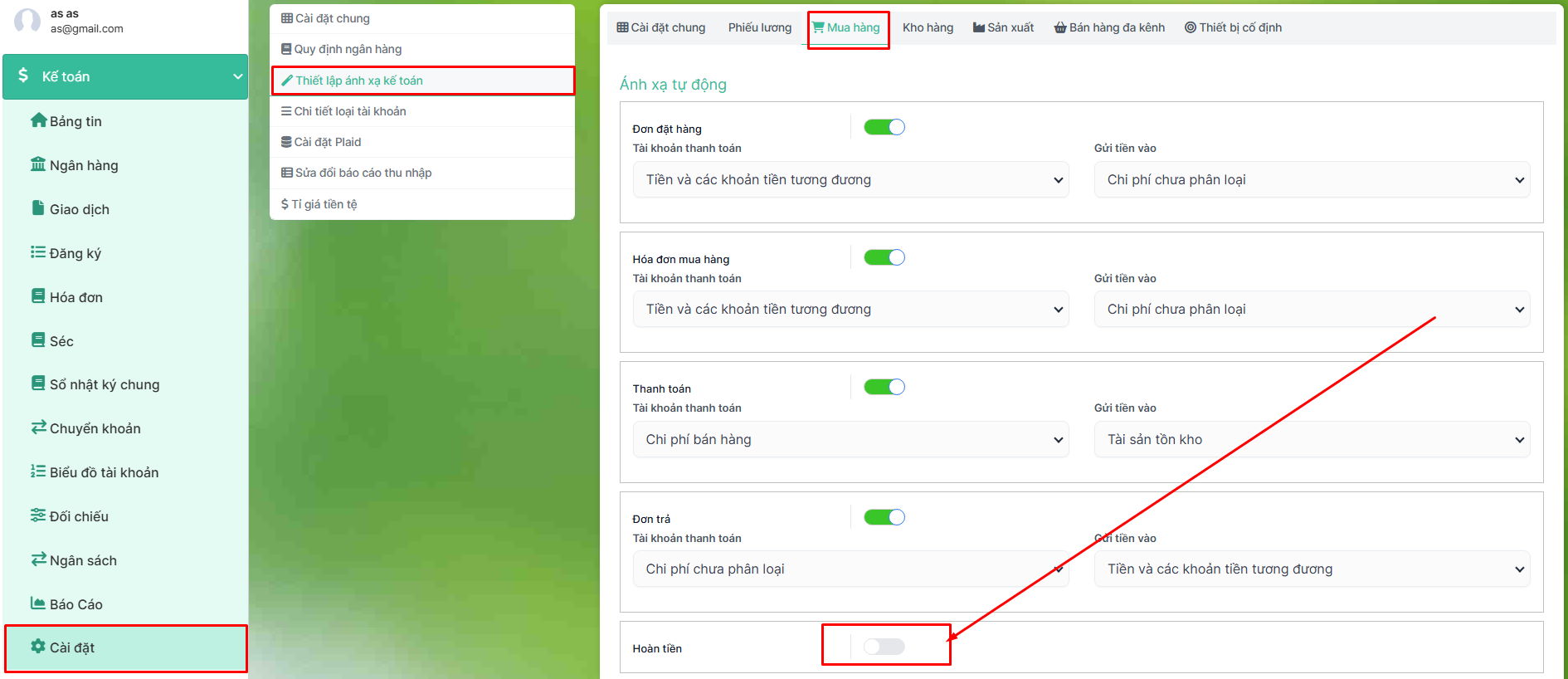Switch to the Phiếu lương tab
Image resolution: width=1568 pixels, height=679 pixels.
[x=759, y=27]
